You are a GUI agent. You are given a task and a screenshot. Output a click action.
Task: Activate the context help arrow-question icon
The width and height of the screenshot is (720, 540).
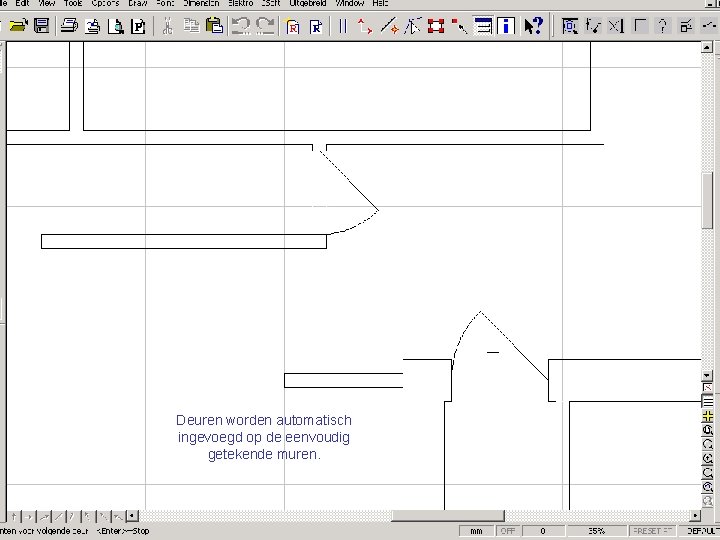[x=534, y=25]
